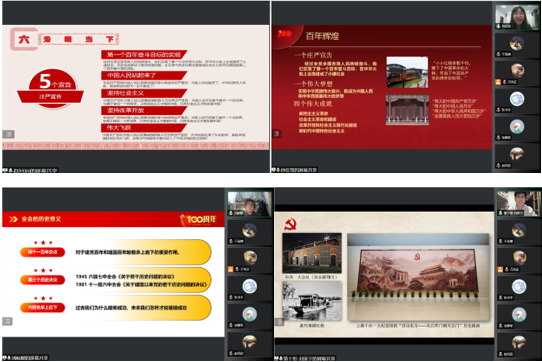Toggle the mic icon under the white-shirt speaker's video

[x=501, y=213]
